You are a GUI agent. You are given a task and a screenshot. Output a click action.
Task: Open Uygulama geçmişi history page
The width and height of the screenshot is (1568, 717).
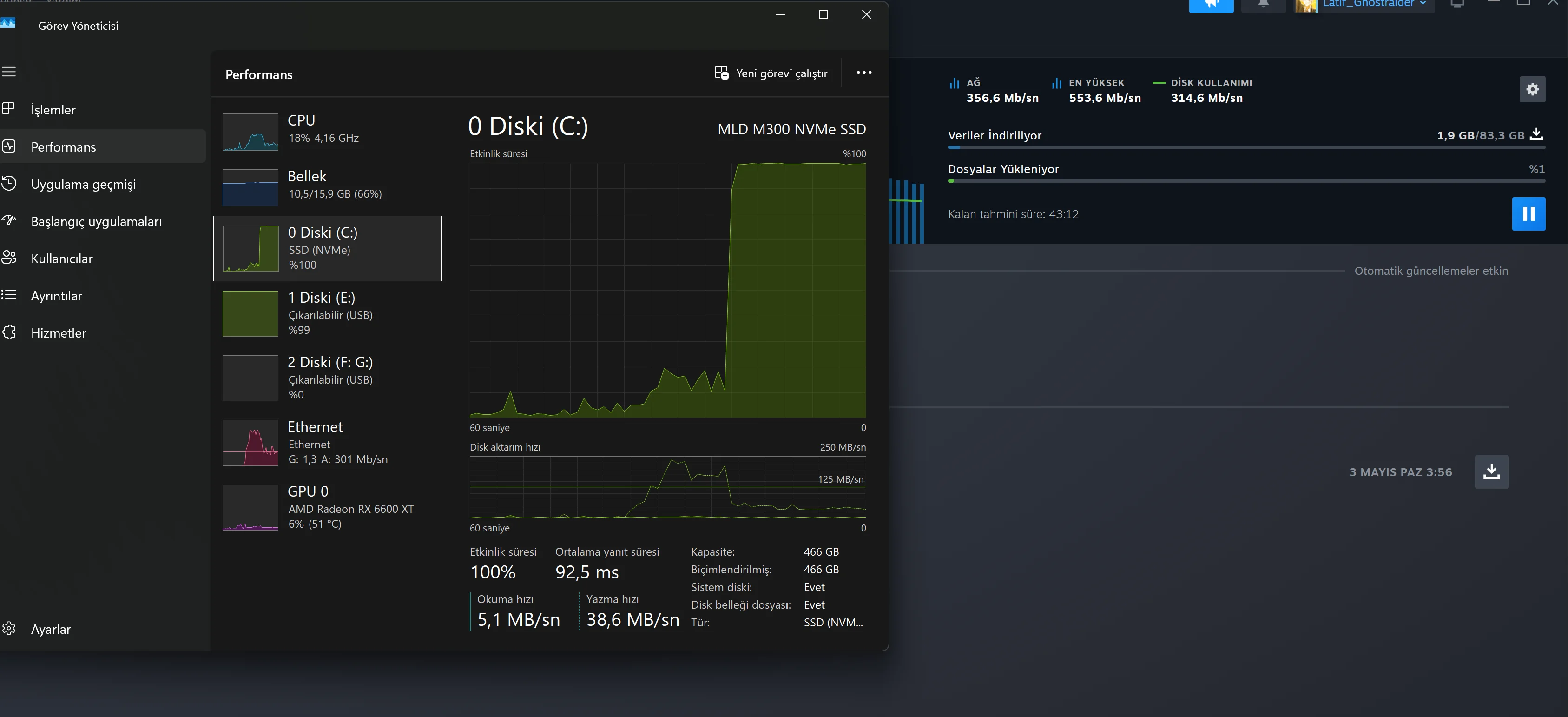pos(83,184)
